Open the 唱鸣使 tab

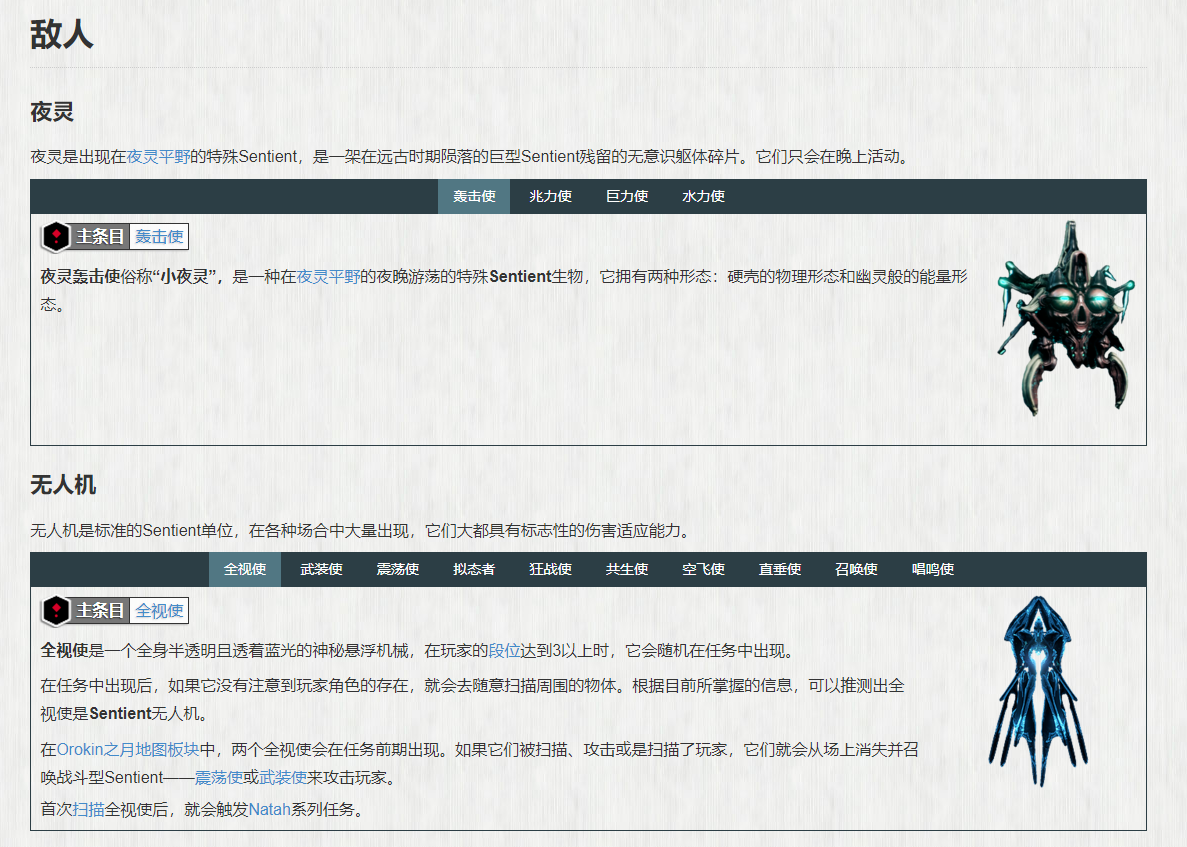coord(933,569)
